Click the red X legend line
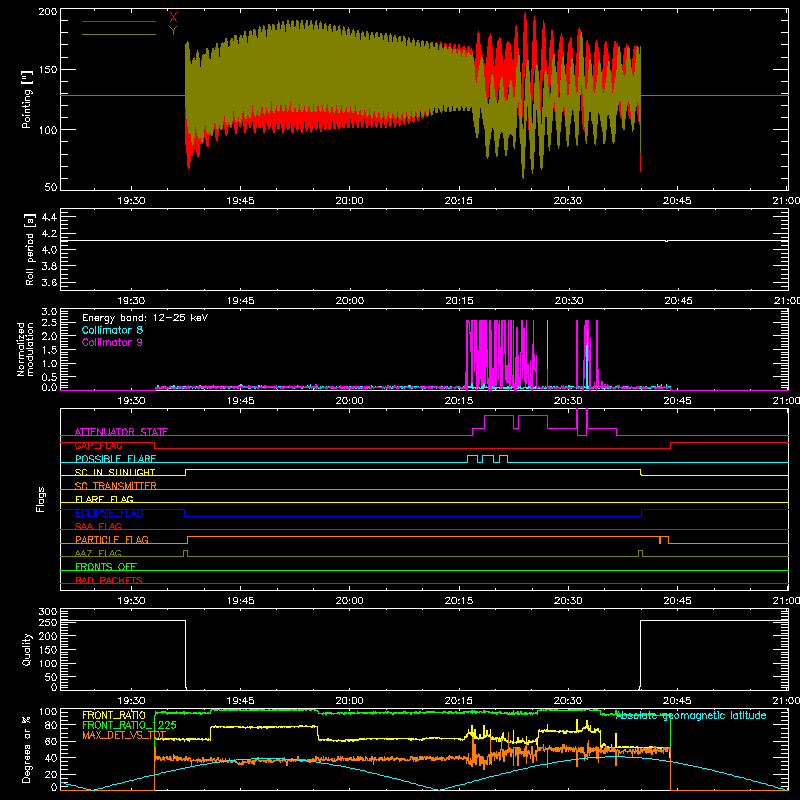Viewport: 800px width, 800px height. pyautogui.click(x=119, y=21)
